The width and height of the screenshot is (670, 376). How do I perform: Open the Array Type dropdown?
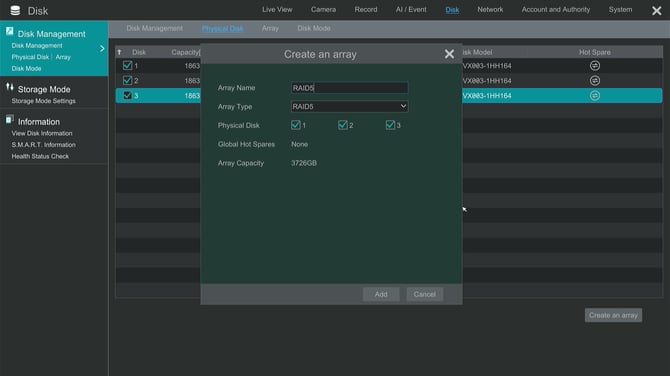349,106
